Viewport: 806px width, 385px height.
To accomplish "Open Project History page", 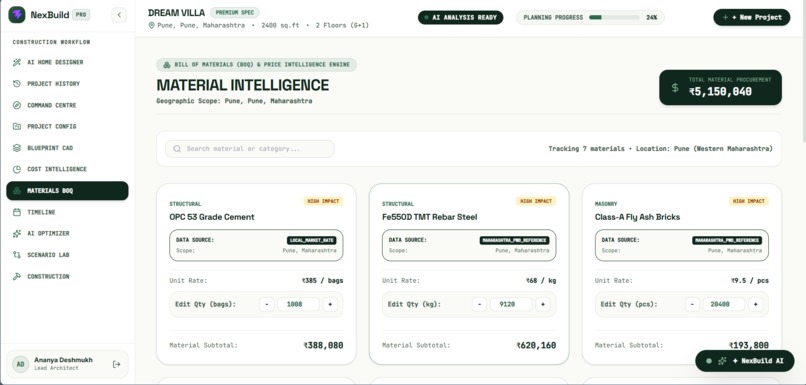I will [67, 84].
